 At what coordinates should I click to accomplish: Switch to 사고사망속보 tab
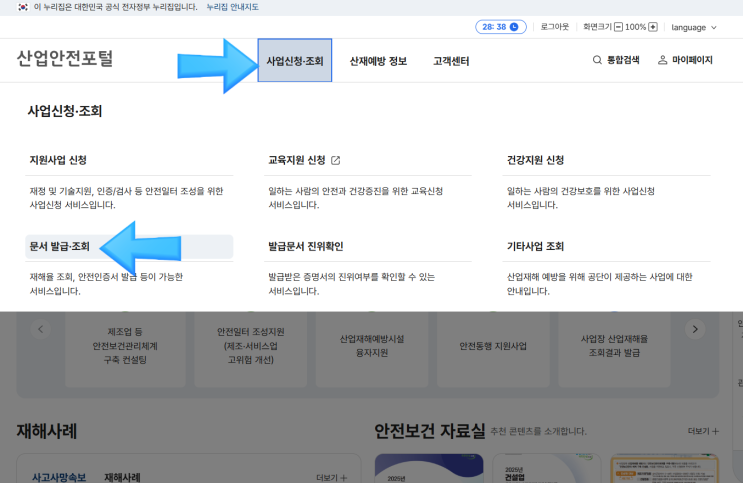point(59,477)
